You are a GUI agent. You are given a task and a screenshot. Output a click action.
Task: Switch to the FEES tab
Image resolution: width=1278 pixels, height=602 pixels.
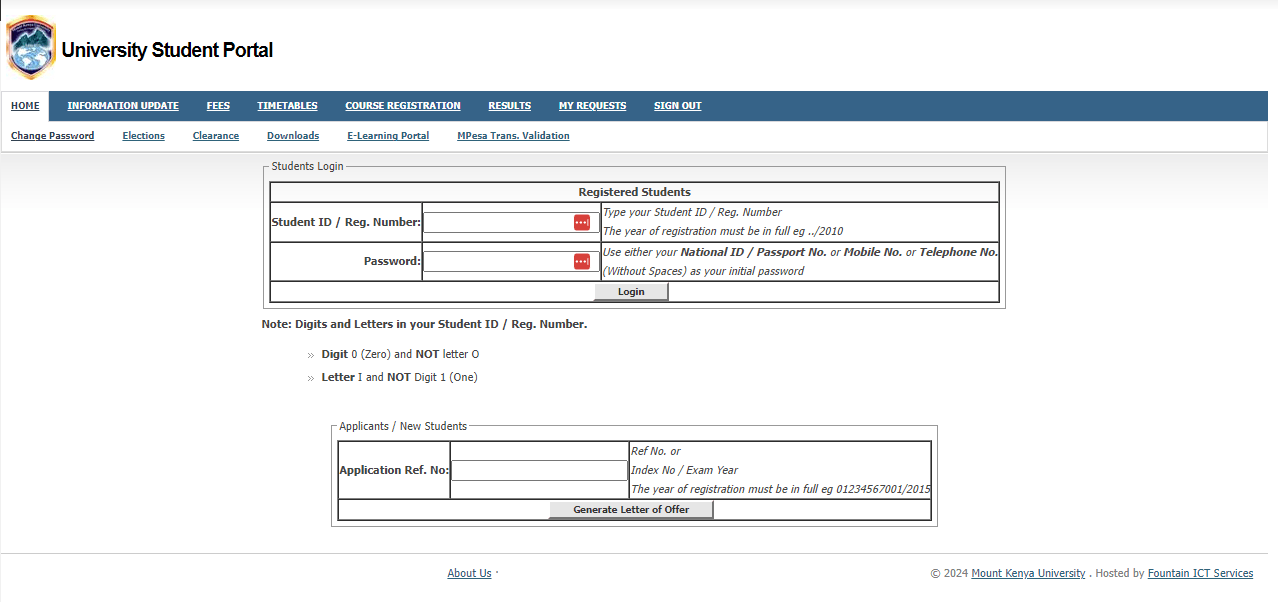coord(218,105)
